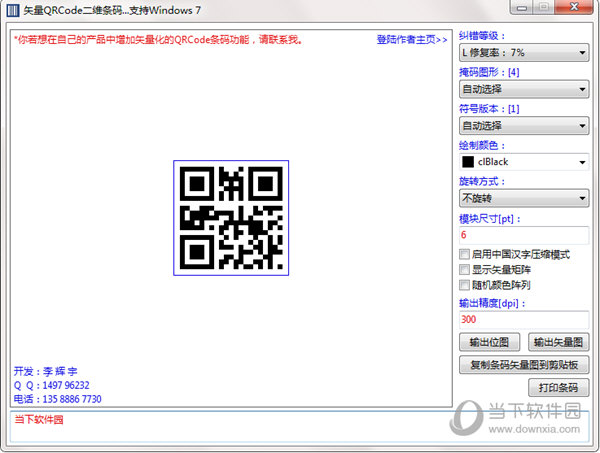The image size is (600, 453).
Task: Open the symbol version 符号版本 dropdown
Action: pyautogui.click(x=524, y=125)
